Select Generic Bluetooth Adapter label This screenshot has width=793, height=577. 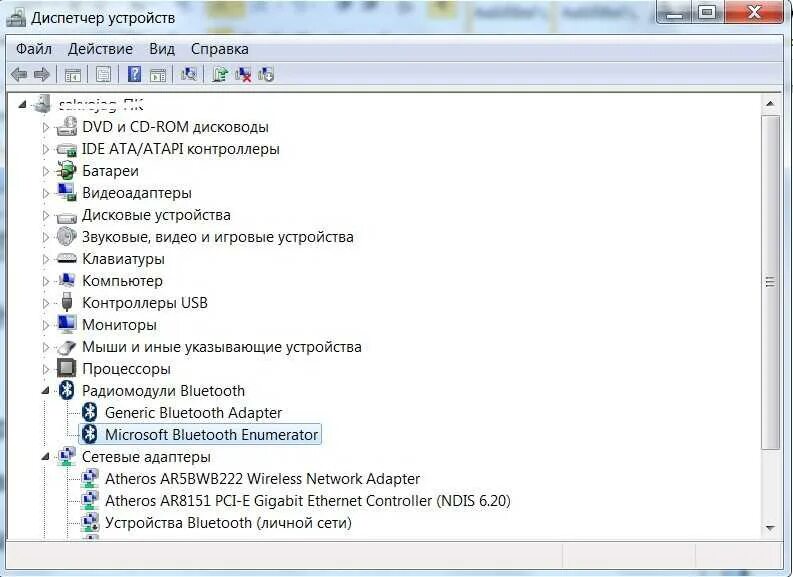point(193,413)
